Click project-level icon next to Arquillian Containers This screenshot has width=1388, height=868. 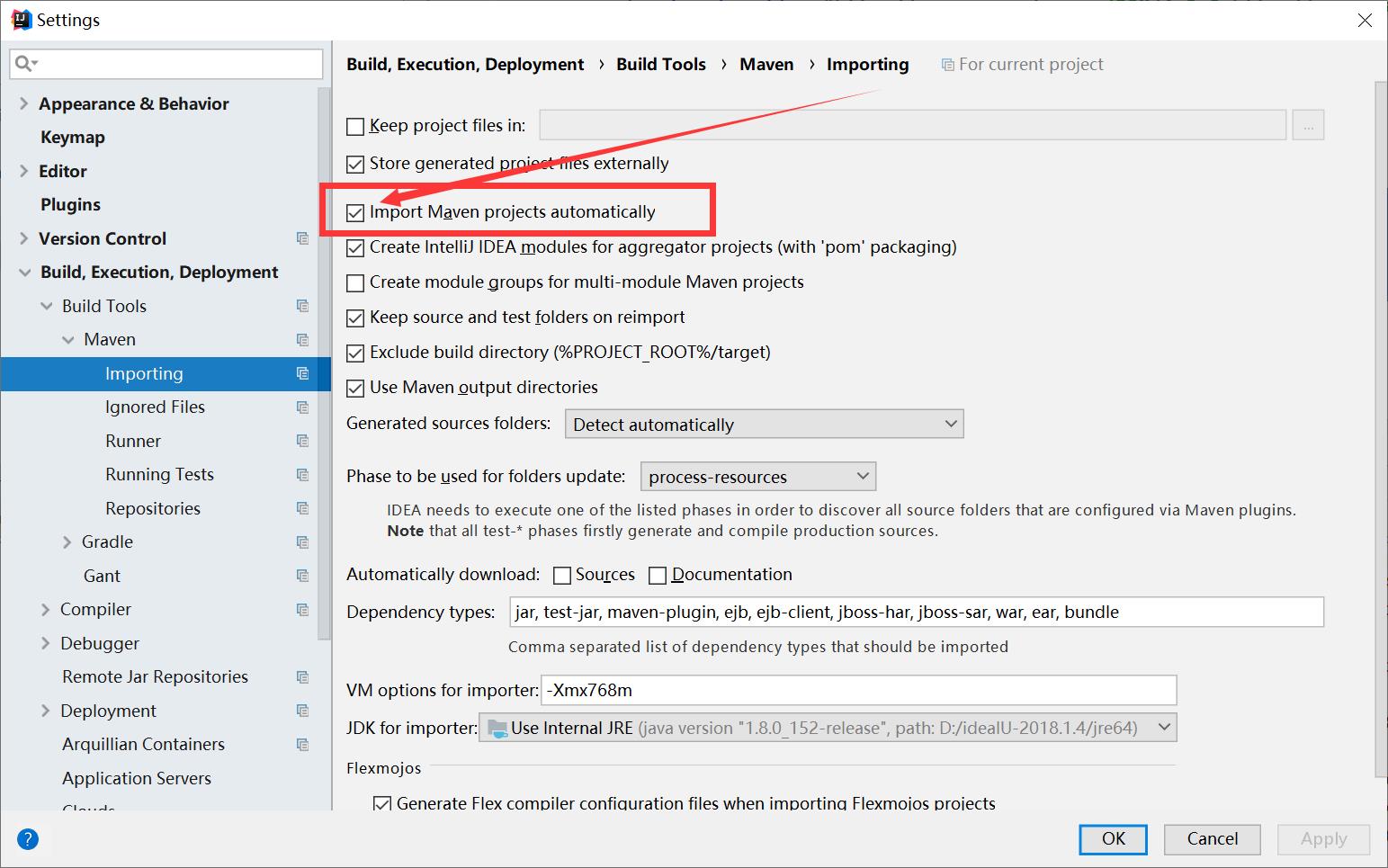302,745
